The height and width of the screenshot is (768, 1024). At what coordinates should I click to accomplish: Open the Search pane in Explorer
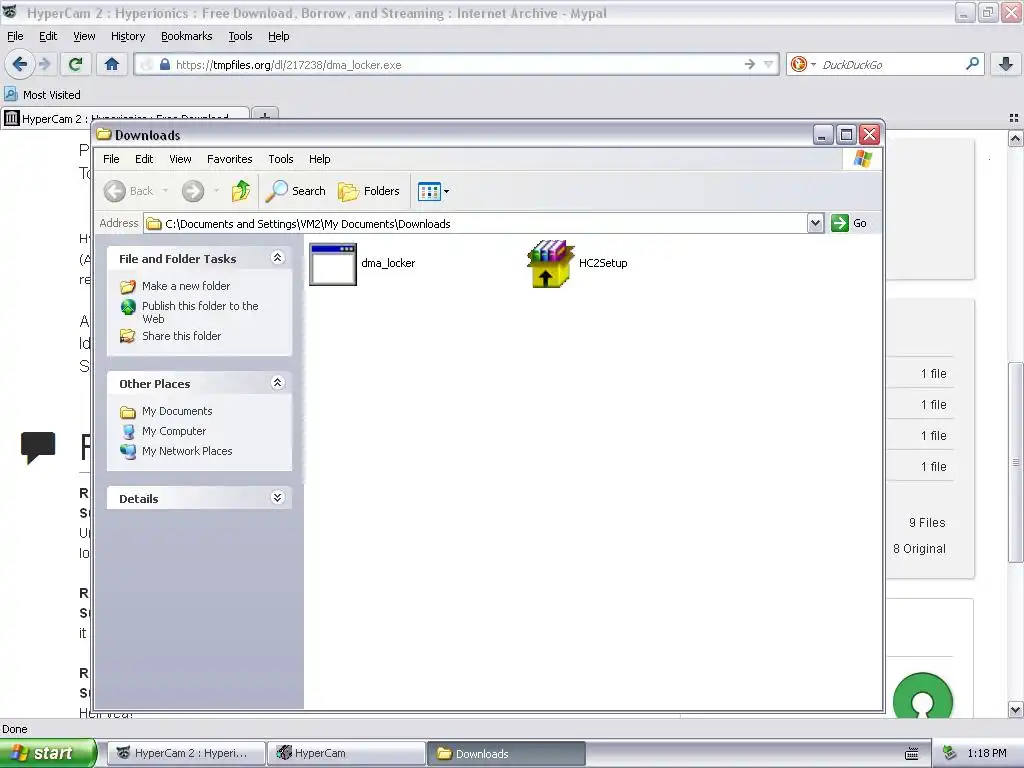point(295,191)
